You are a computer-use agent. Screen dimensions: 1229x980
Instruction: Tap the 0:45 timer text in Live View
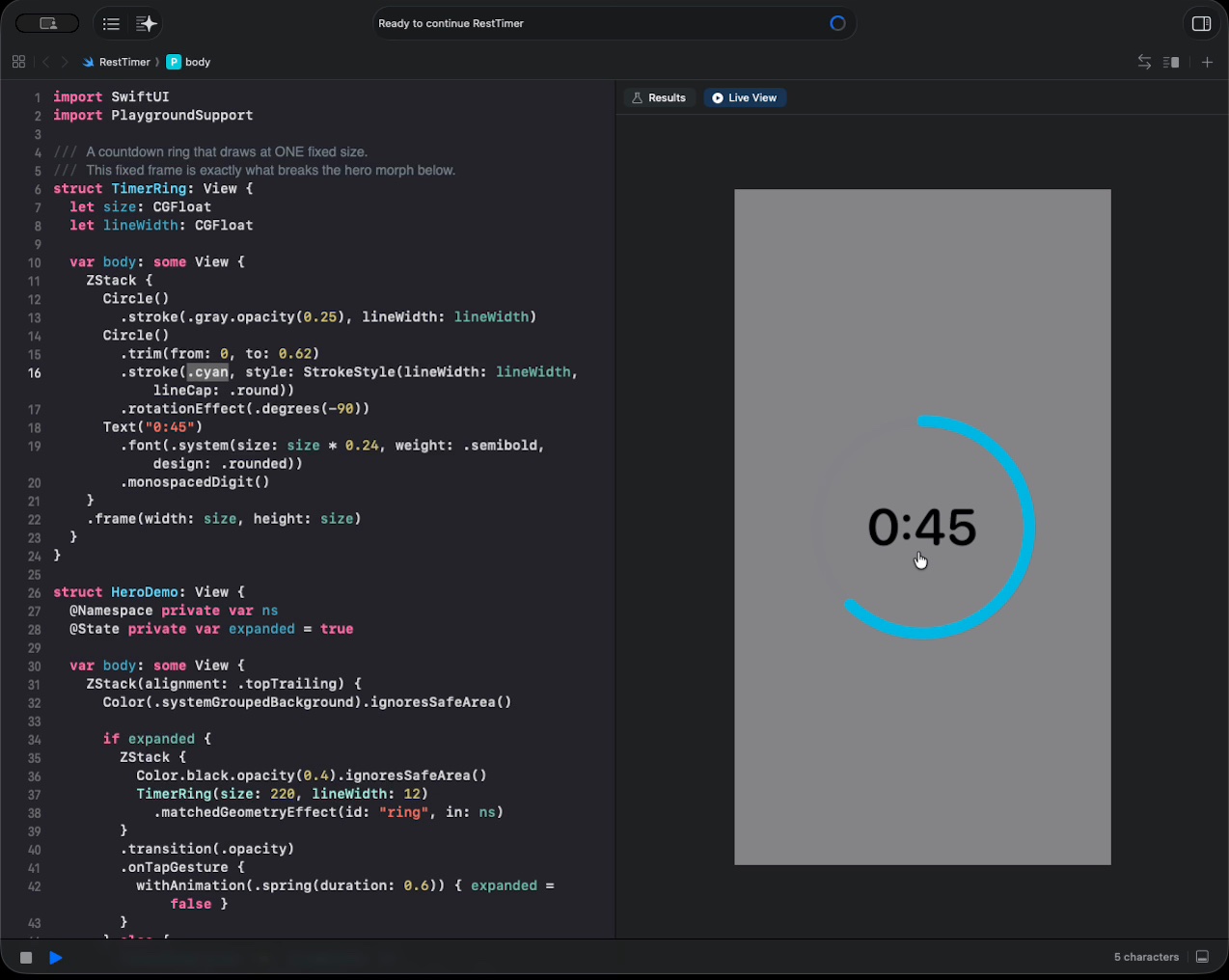click(x=922, y=528)
